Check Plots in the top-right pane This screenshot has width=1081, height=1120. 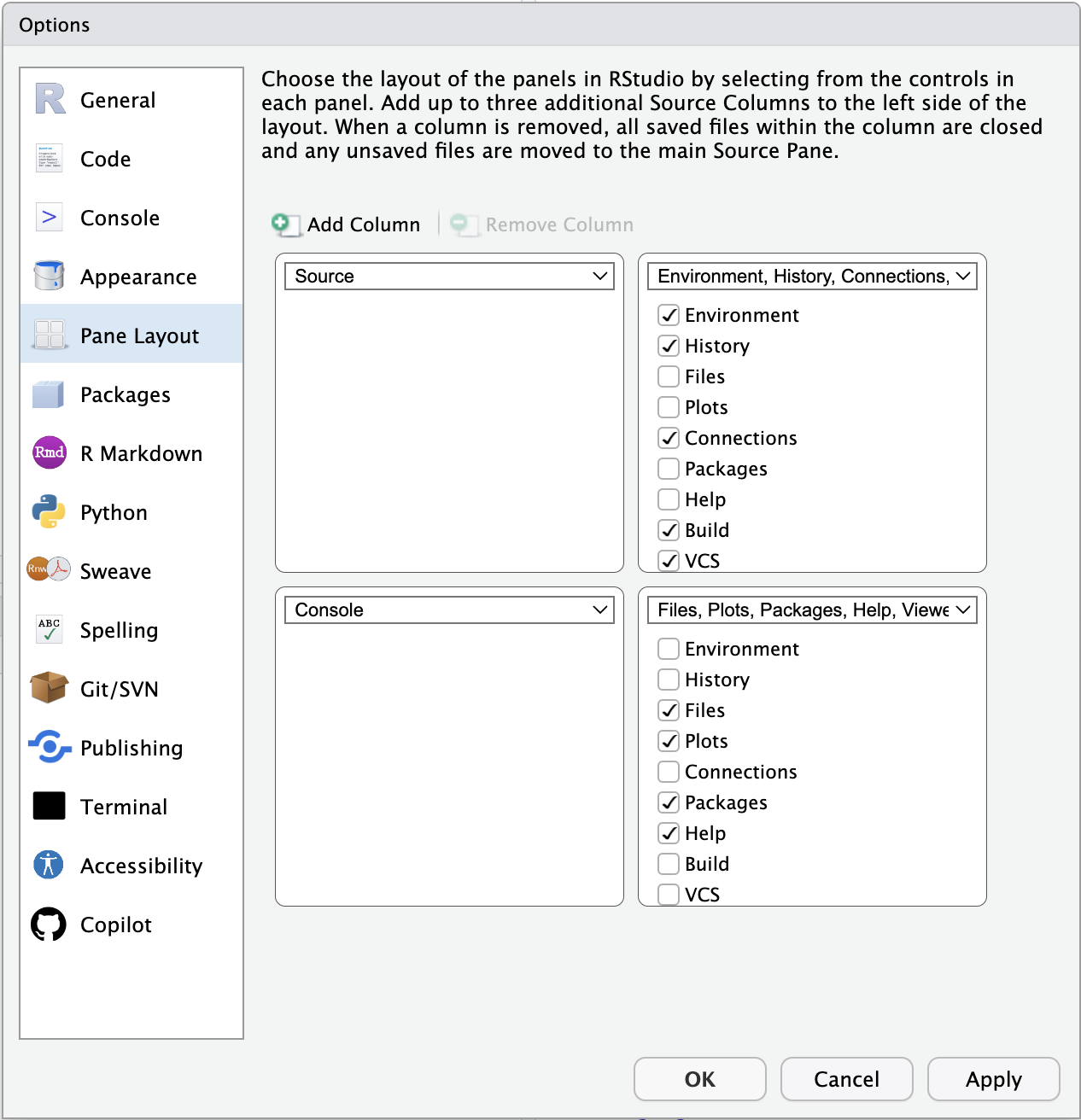coord(669,407)
